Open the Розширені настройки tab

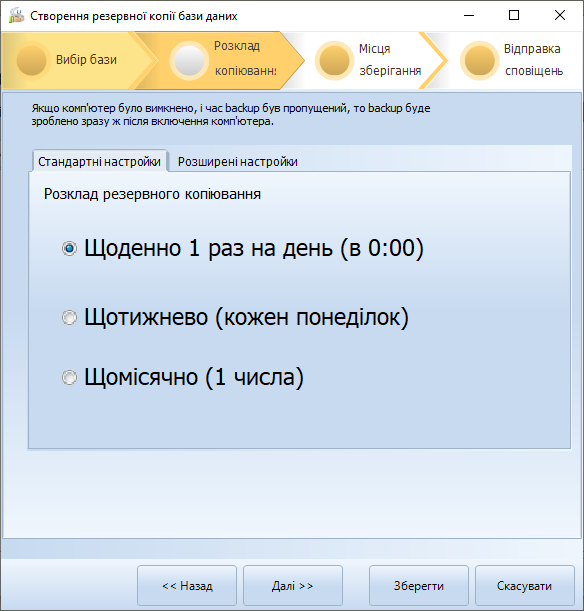pyautogui.click(x=238, y=161)
